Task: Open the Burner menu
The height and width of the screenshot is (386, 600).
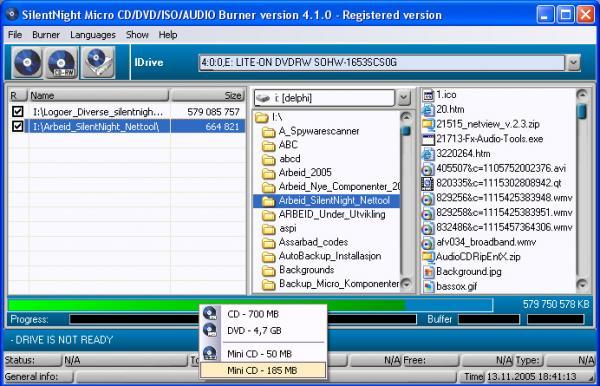Action: (46, 35)
